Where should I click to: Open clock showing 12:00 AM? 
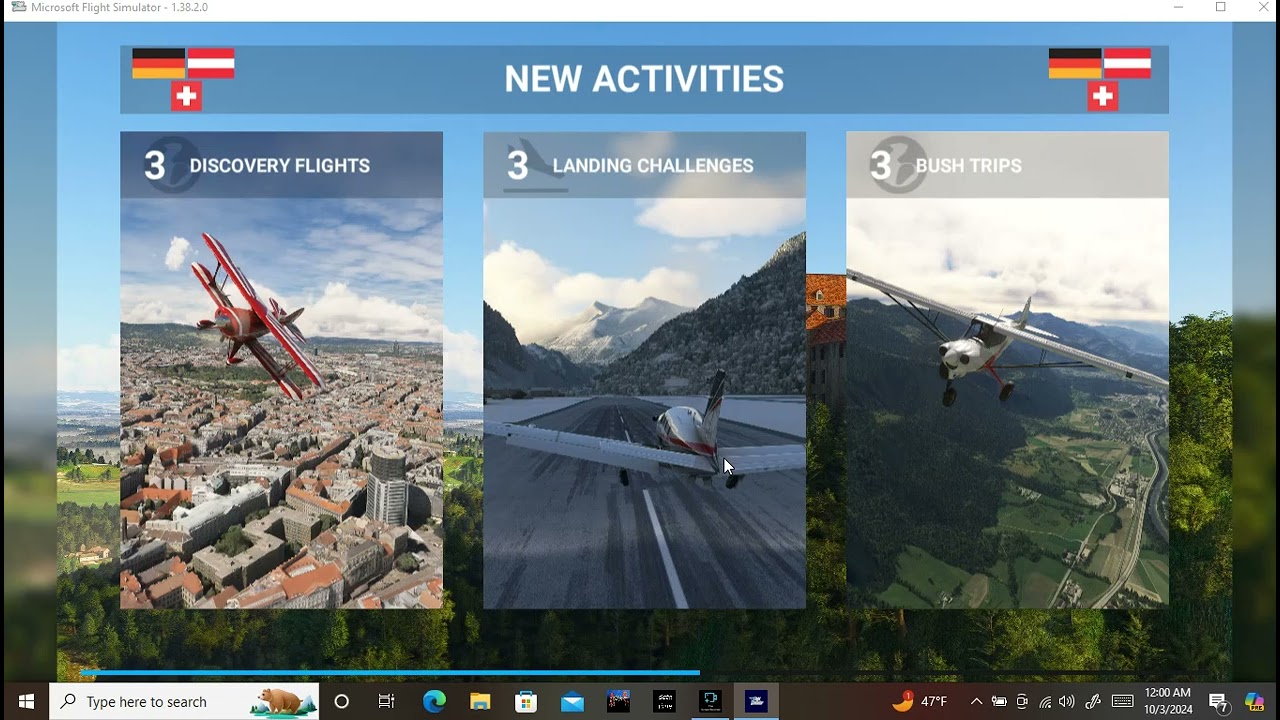(1168, 701)
